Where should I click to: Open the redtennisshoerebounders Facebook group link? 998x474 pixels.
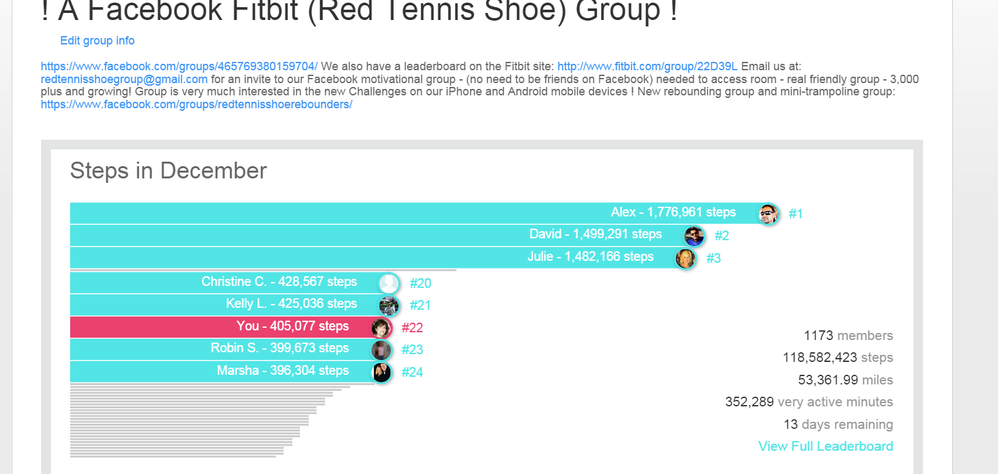coord(197,104)
